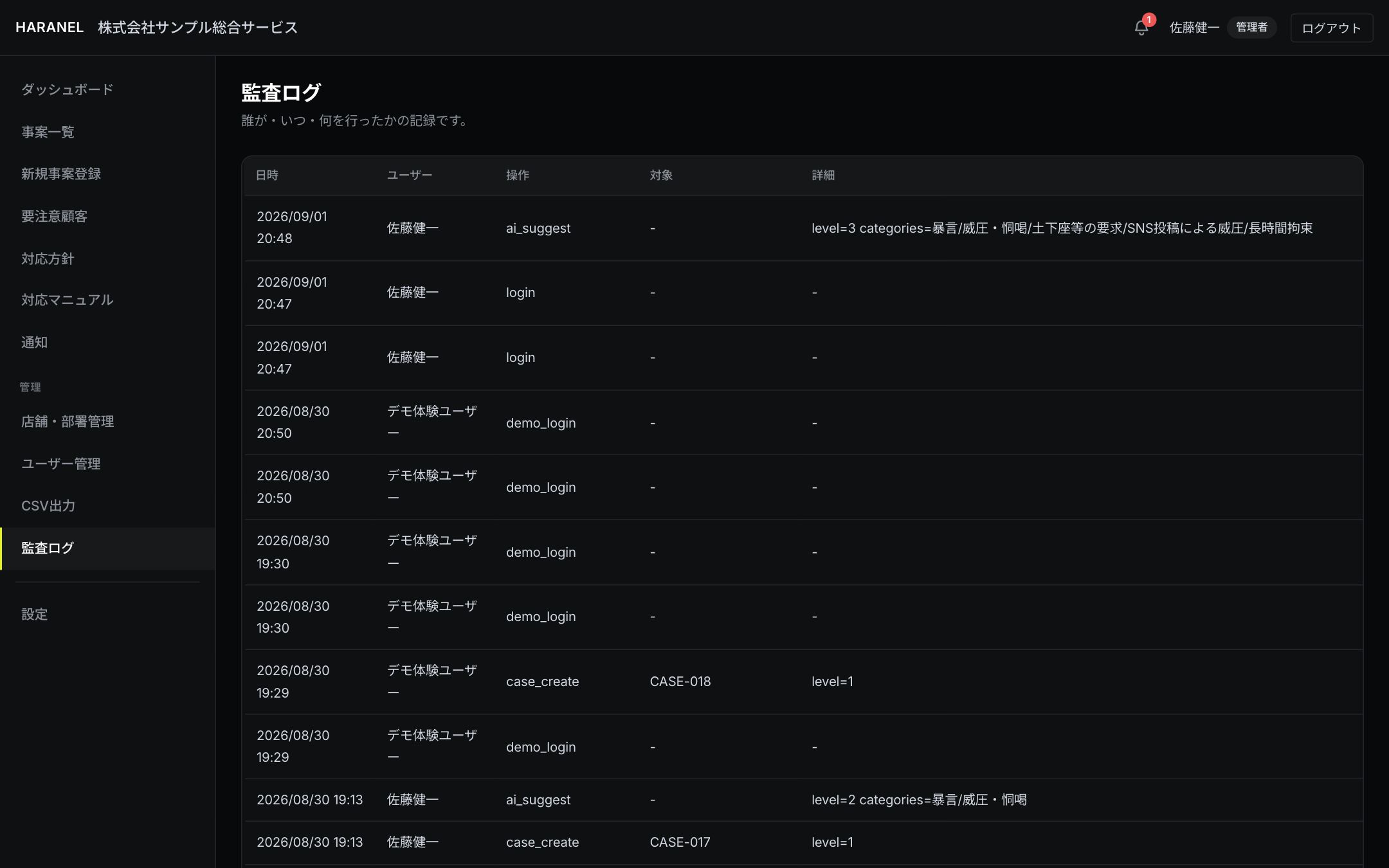Open CSV出力 in the sidebar
Screen dimensions: 1389x868
pos(48,506)
